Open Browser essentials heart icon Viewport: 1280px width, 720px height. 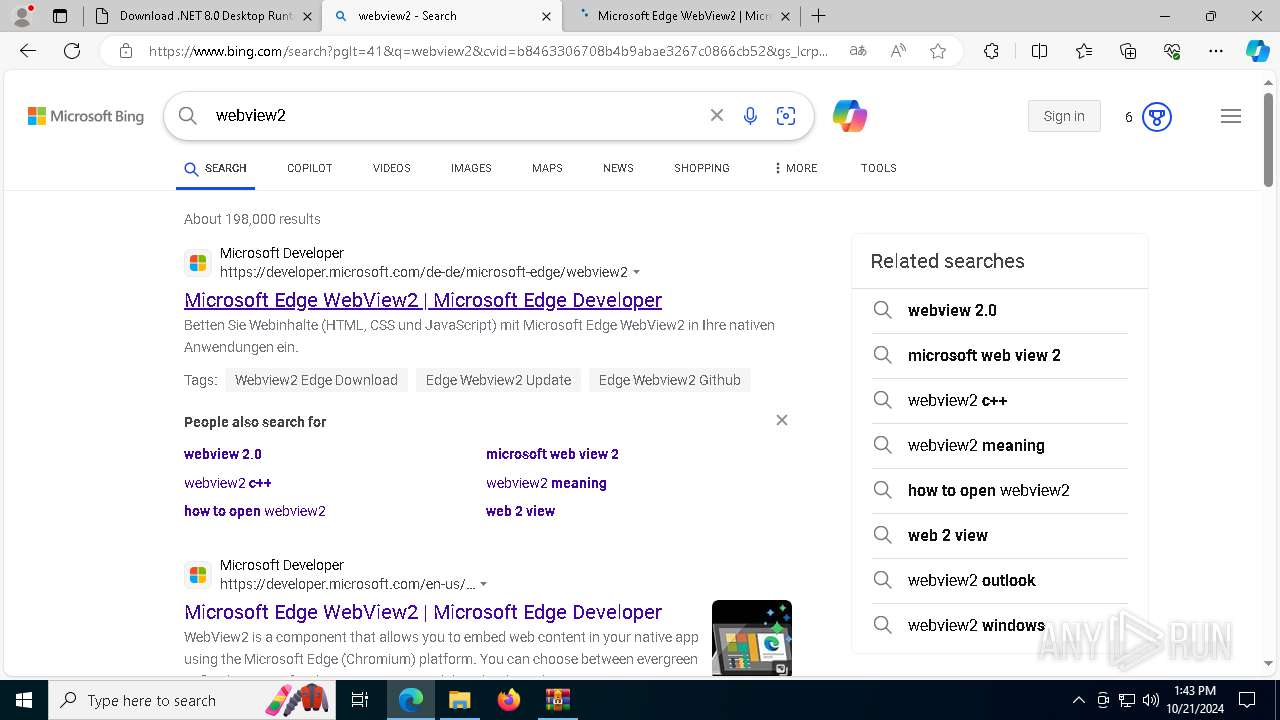coord(1172,51)
